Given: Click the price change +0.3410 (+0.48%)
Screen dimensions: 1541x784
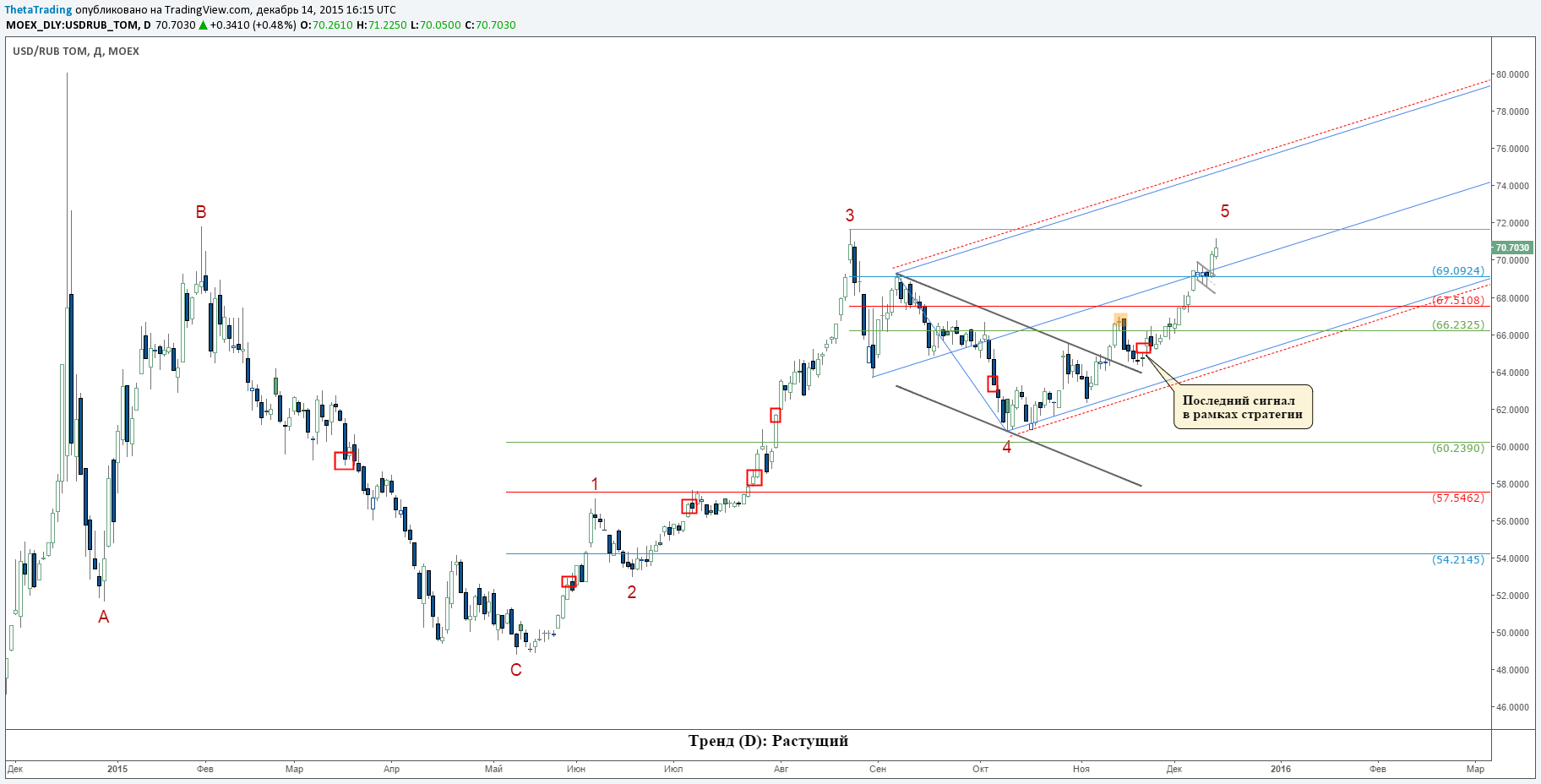Looking at the screenshot, I should tap(253, 25).
